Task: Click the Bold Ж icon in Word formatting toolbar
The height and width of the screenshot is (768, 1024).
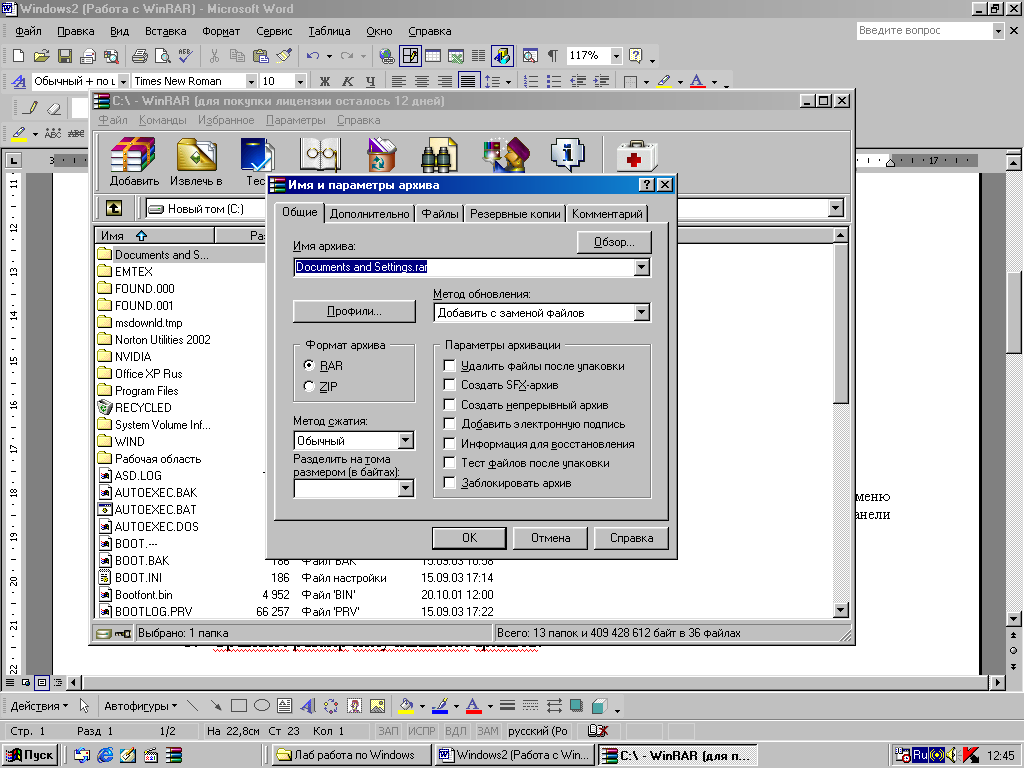Action: click(x=325, y=81)
